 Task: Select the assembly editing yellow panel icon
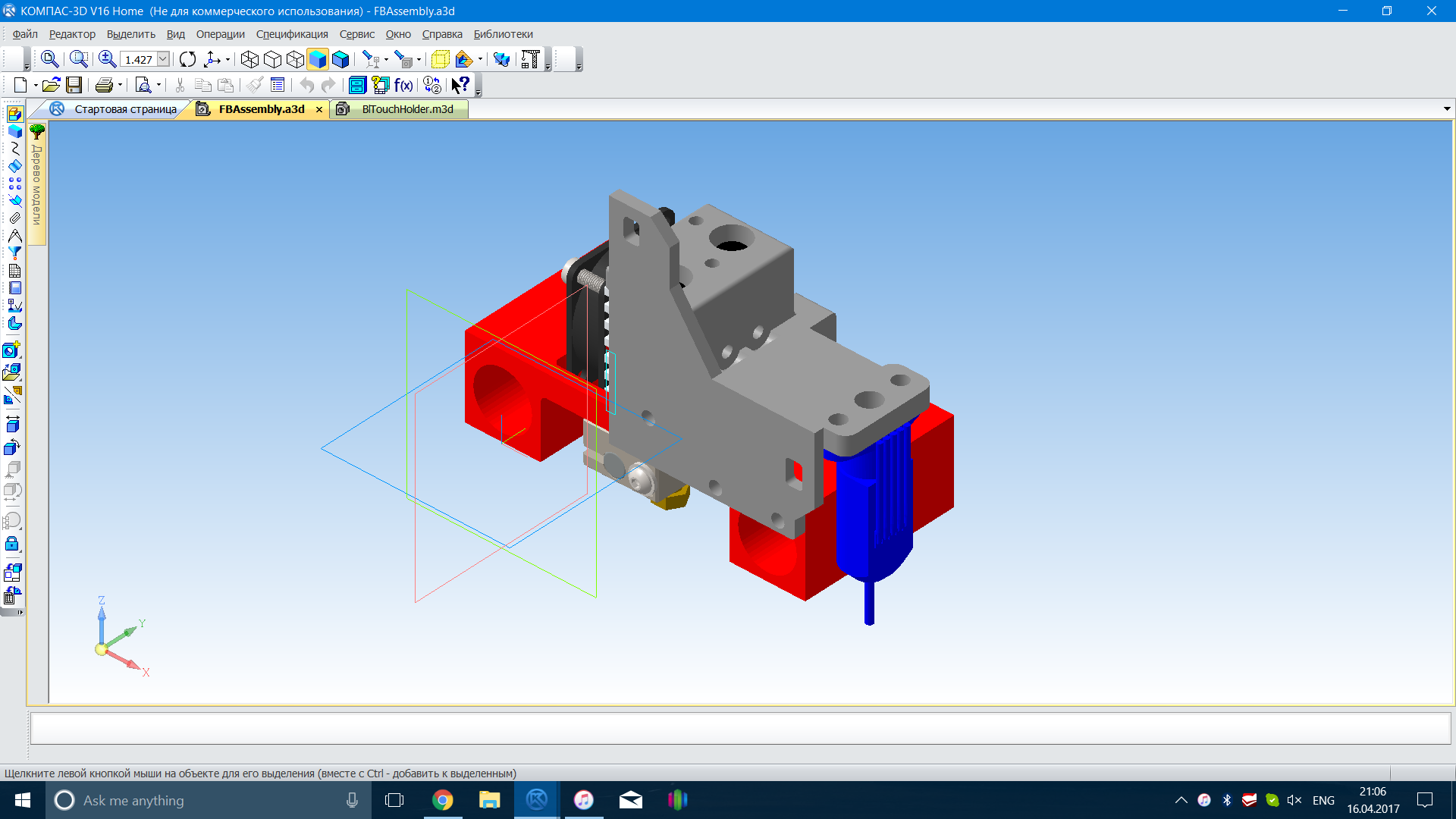click(x=14, y=114)
